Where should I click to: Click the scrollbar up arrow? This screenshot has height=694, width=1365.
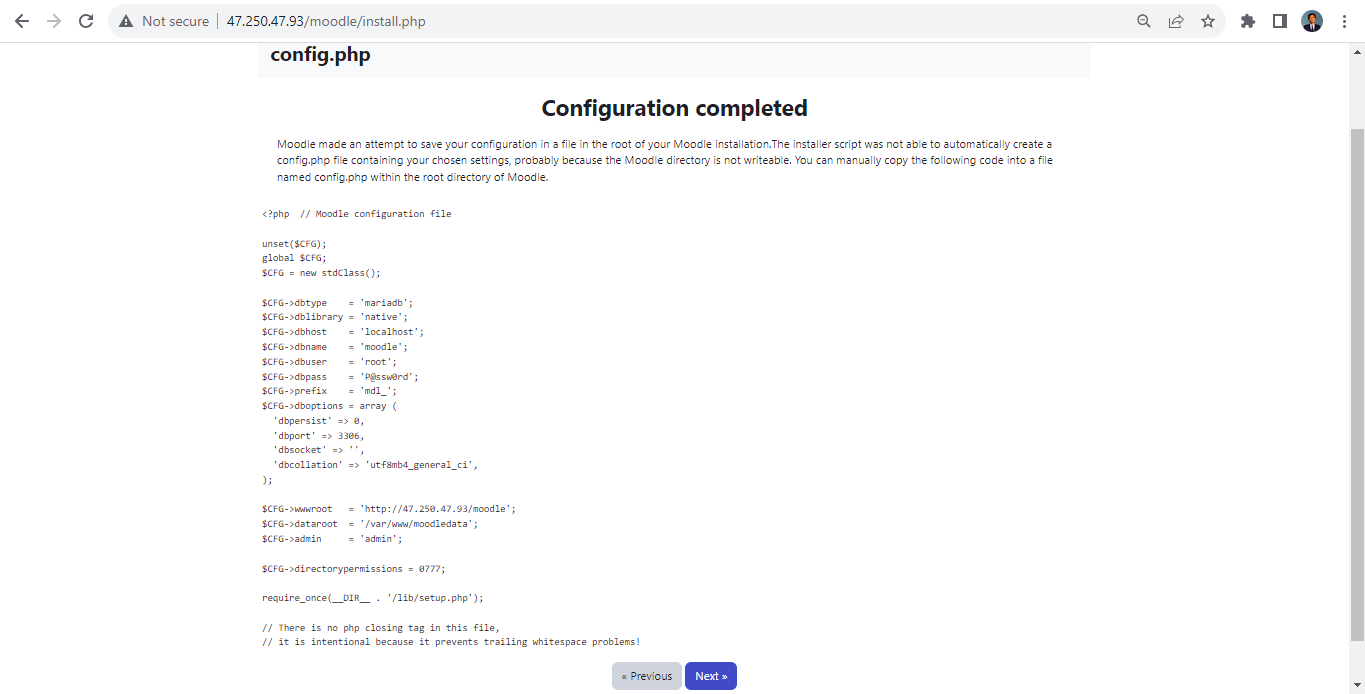tap(1357, 51)
